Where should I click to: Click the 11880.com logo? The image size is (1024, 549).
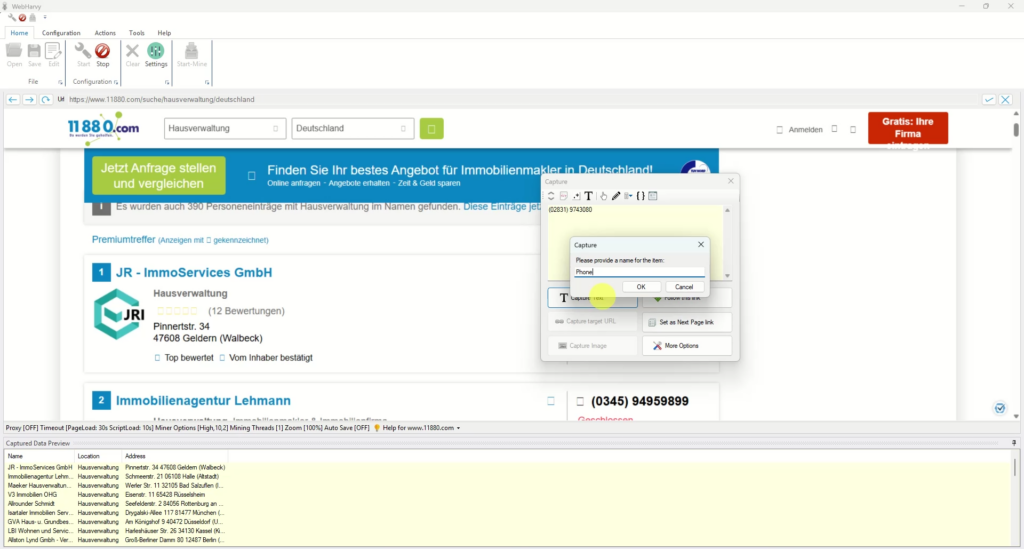click(103, 127)
